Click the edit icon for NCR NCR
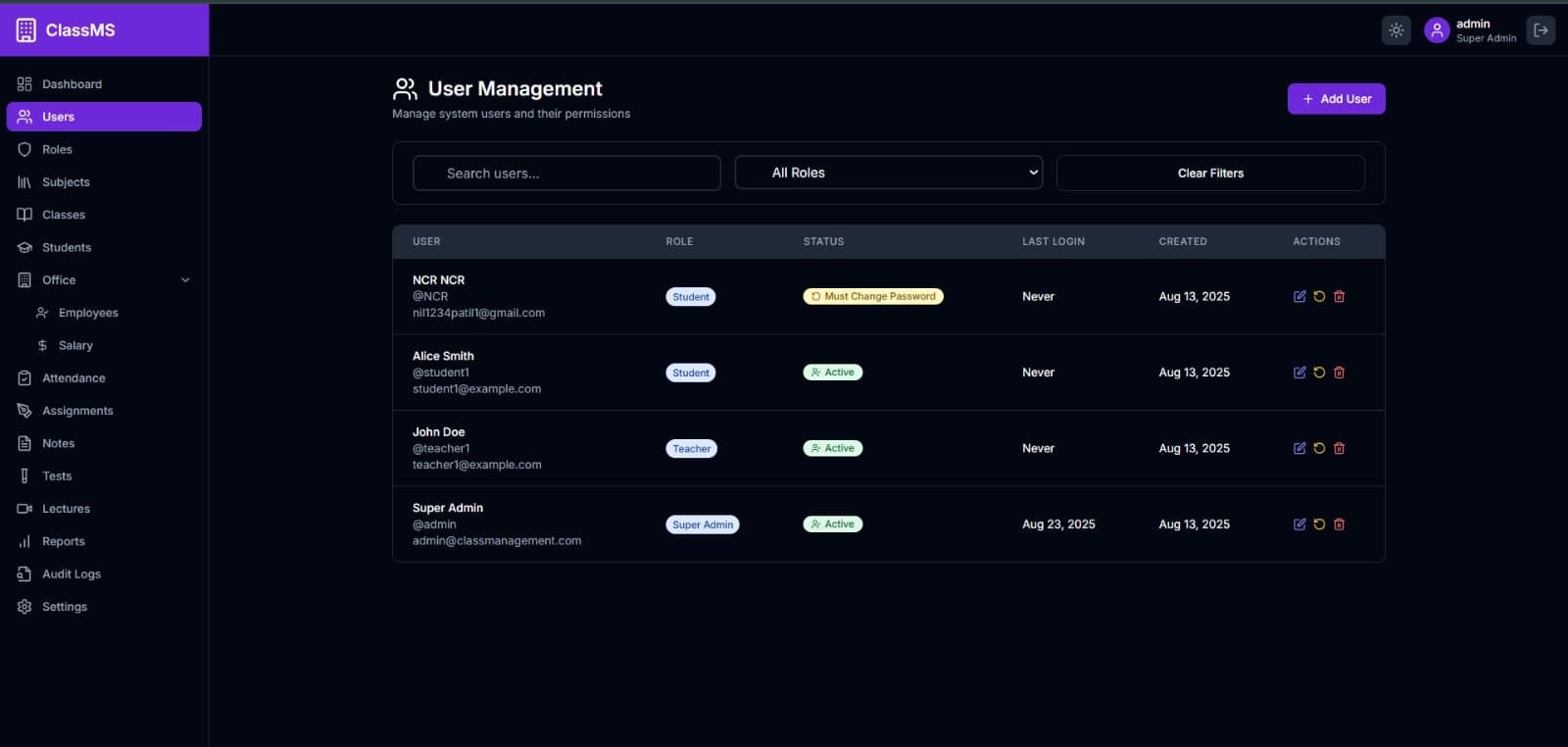 tap(1299, 296)
